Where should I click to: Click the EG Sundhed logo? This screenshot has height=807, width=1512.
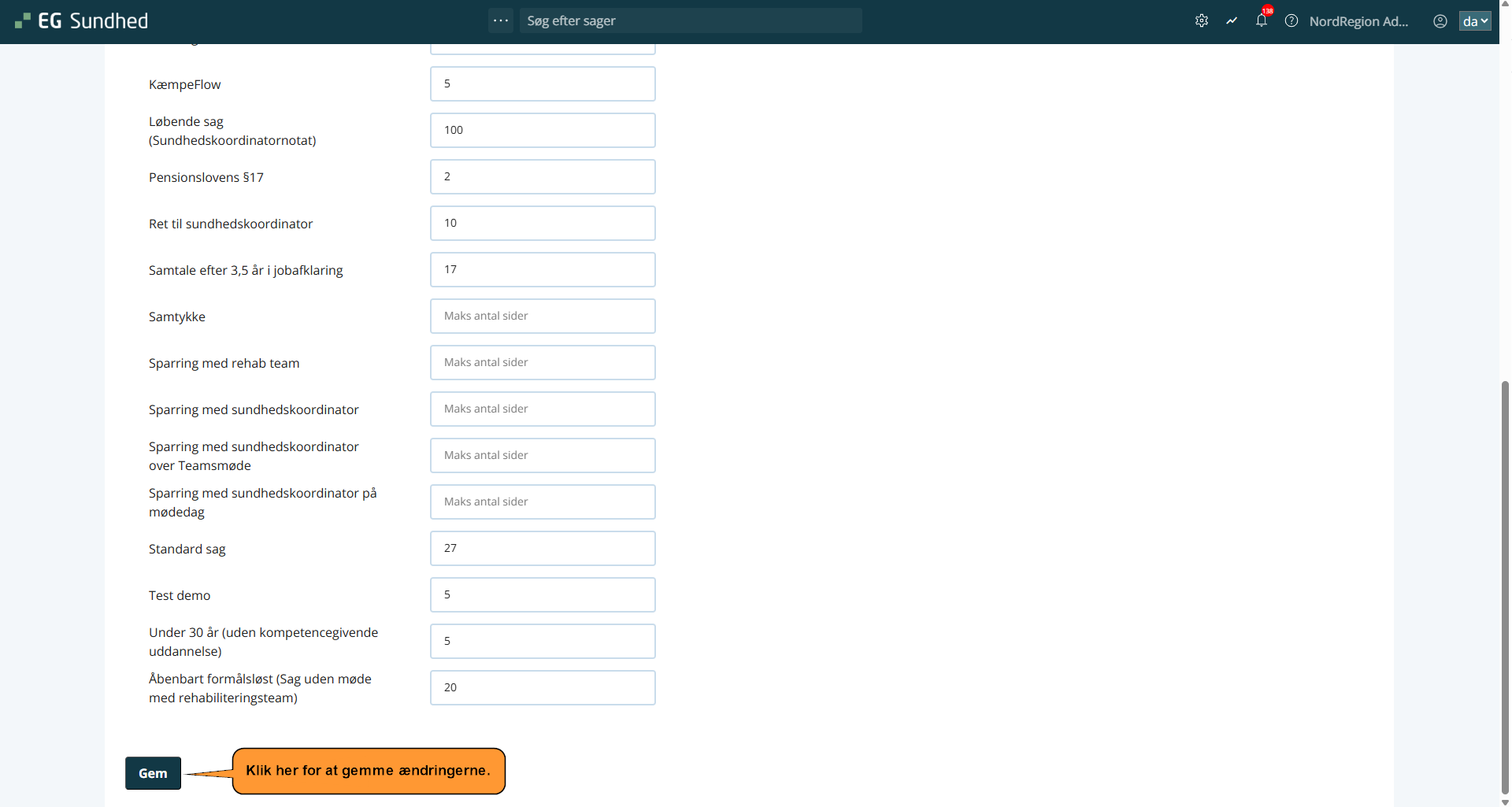tap(82, 21)
